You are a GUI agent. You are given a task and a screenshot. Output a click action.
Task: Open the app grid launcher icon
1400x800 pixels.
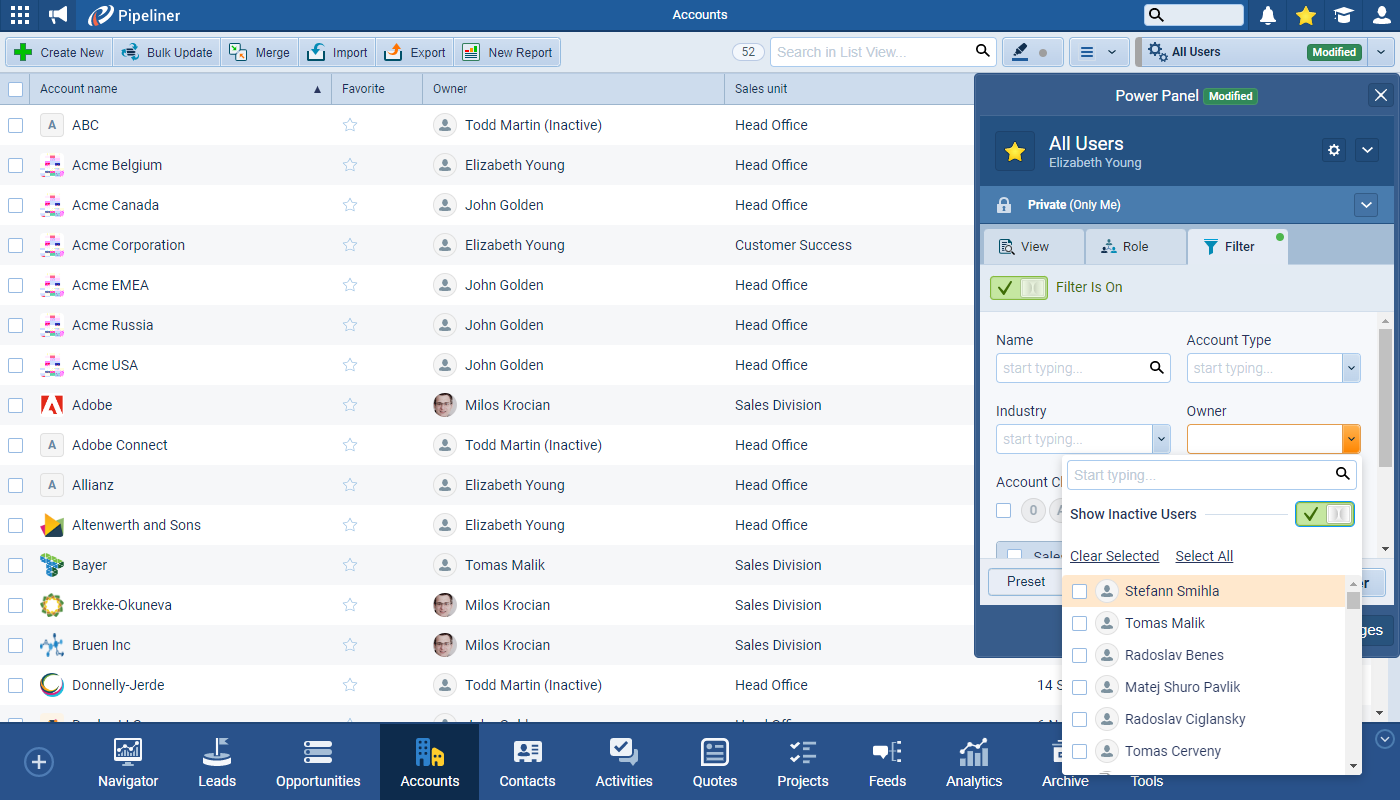19,15
